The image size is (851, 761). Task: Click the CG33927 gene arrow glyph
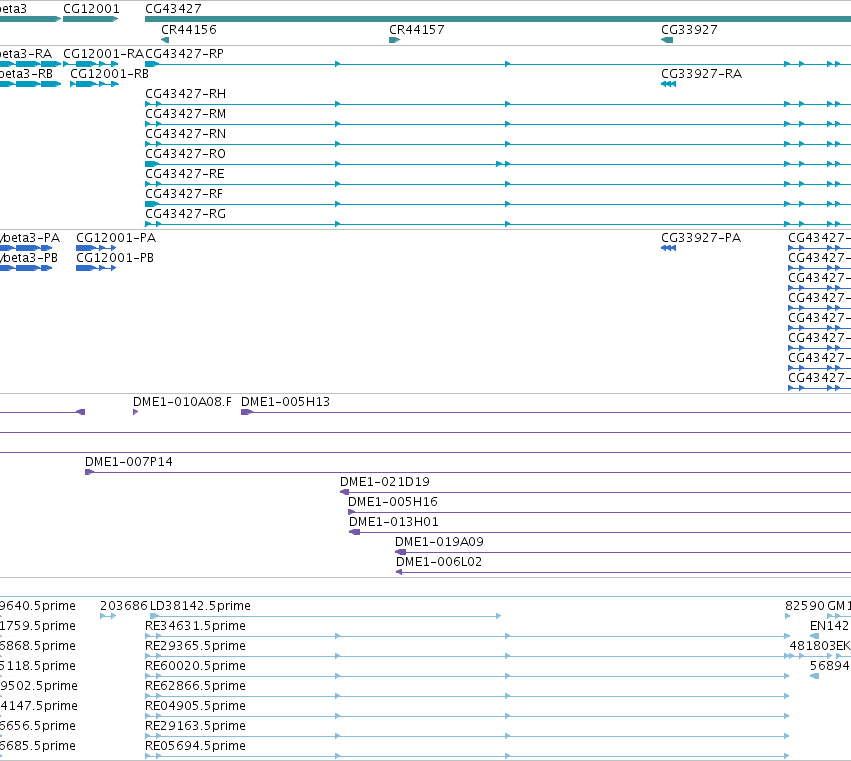click(667, 40)
